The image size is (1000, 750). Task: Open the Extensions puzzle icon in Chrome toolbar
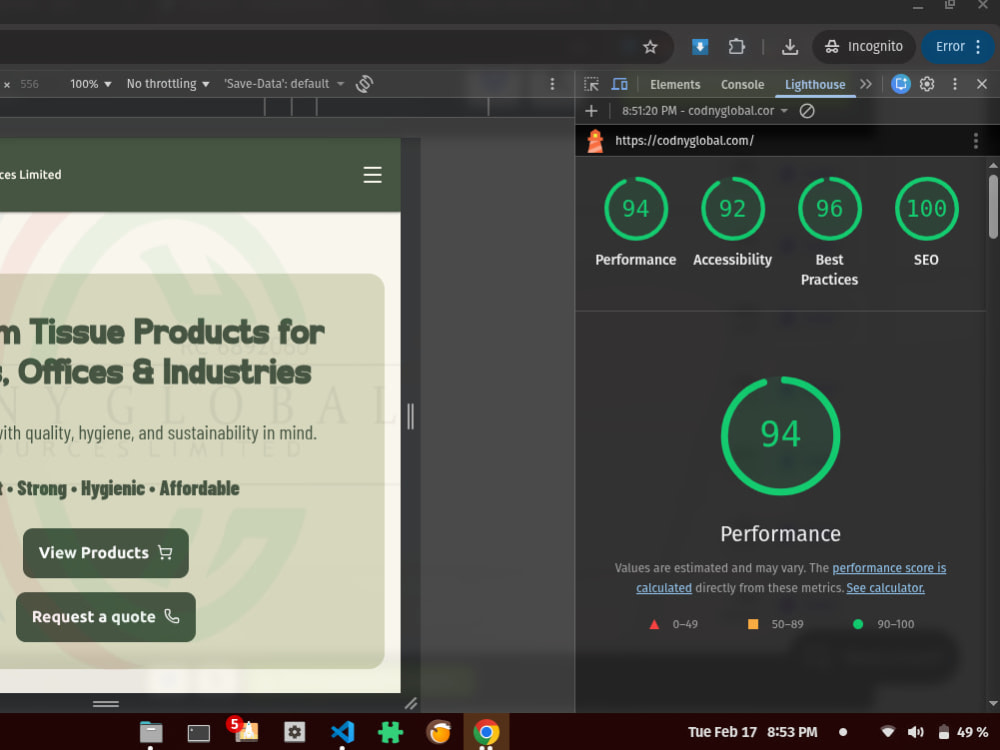click(x=737, y=47)
